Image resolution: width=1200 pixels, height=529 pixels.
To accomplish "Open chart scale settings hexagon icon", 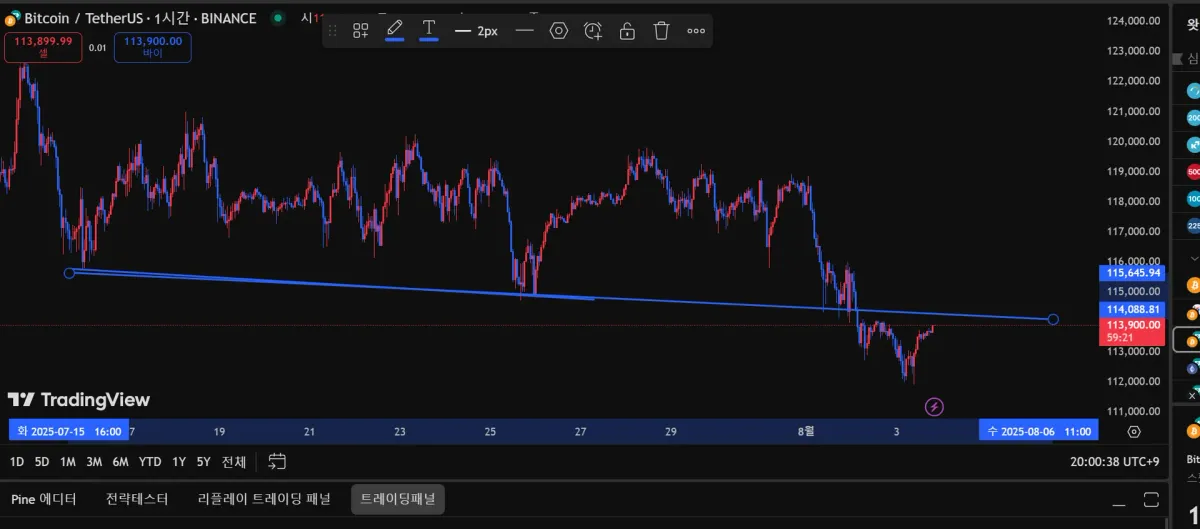I will tap(1133, 432).
